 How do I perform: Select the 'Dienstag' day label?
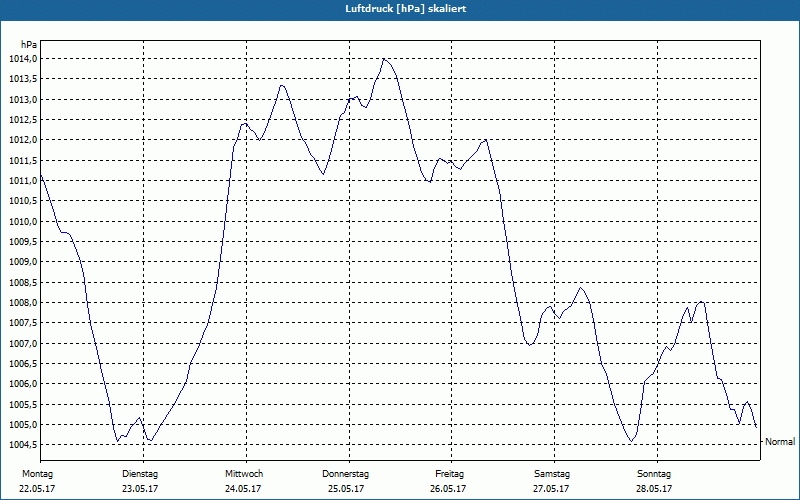140,474
